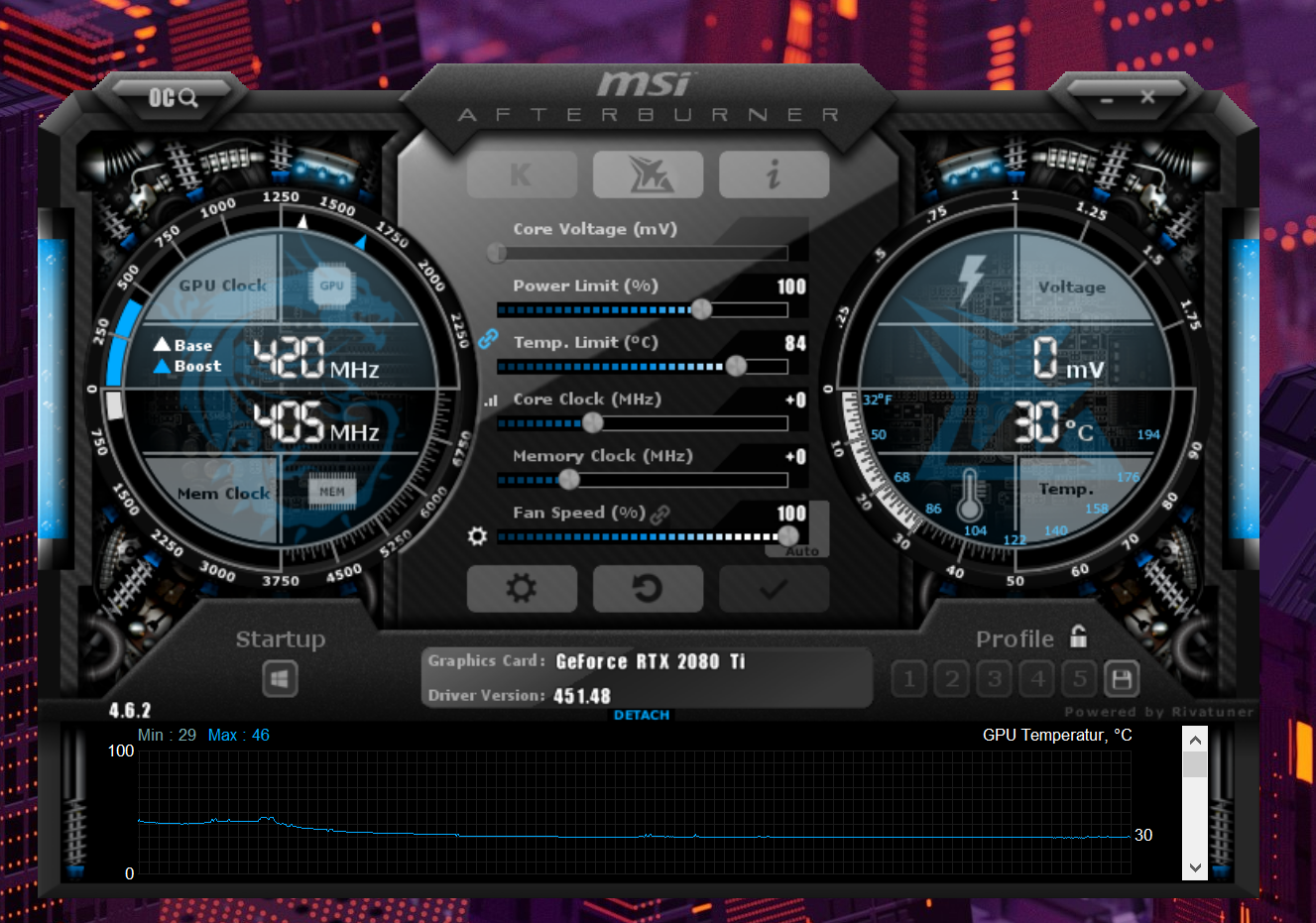
Task: Click the Temp. Limit value 84
Action: click(x=795, y=343)
